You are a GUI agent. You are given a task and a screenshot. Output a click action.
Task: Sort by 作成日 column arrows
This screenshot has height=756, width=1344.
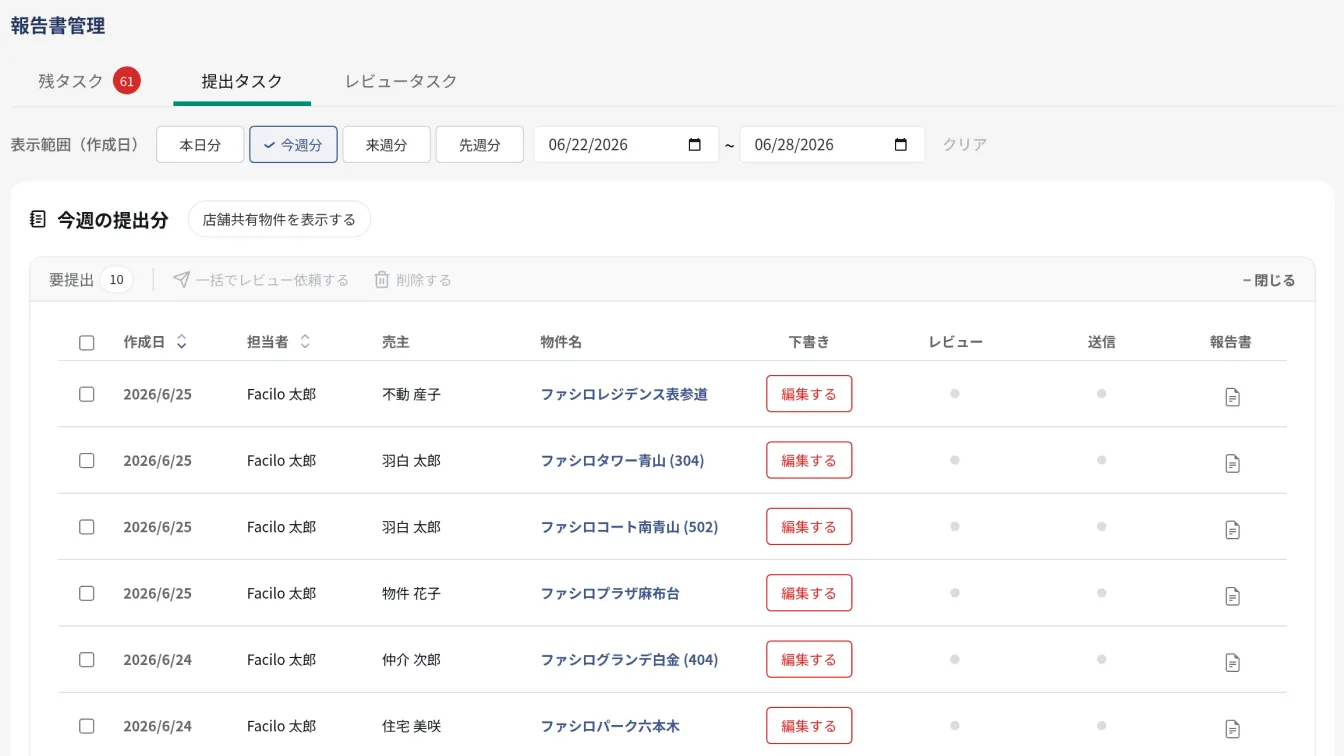pos(181,342)
